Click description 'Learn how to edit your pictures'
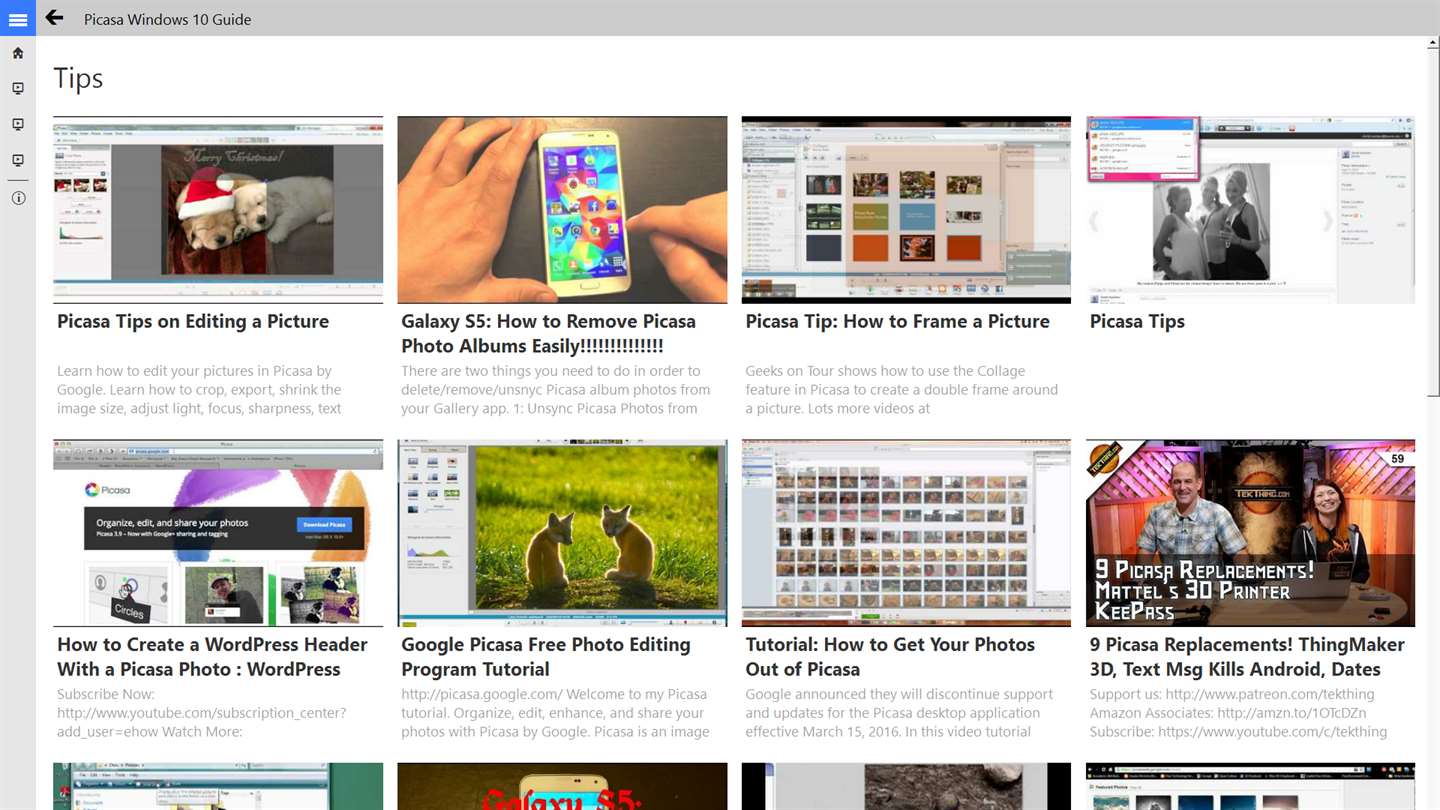 [x=200, y=390]
